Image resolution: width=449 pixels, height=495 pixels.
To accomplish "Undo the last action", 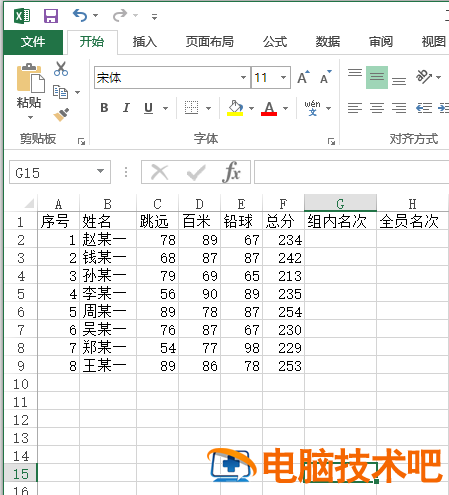I will click(x=80, y=15).
